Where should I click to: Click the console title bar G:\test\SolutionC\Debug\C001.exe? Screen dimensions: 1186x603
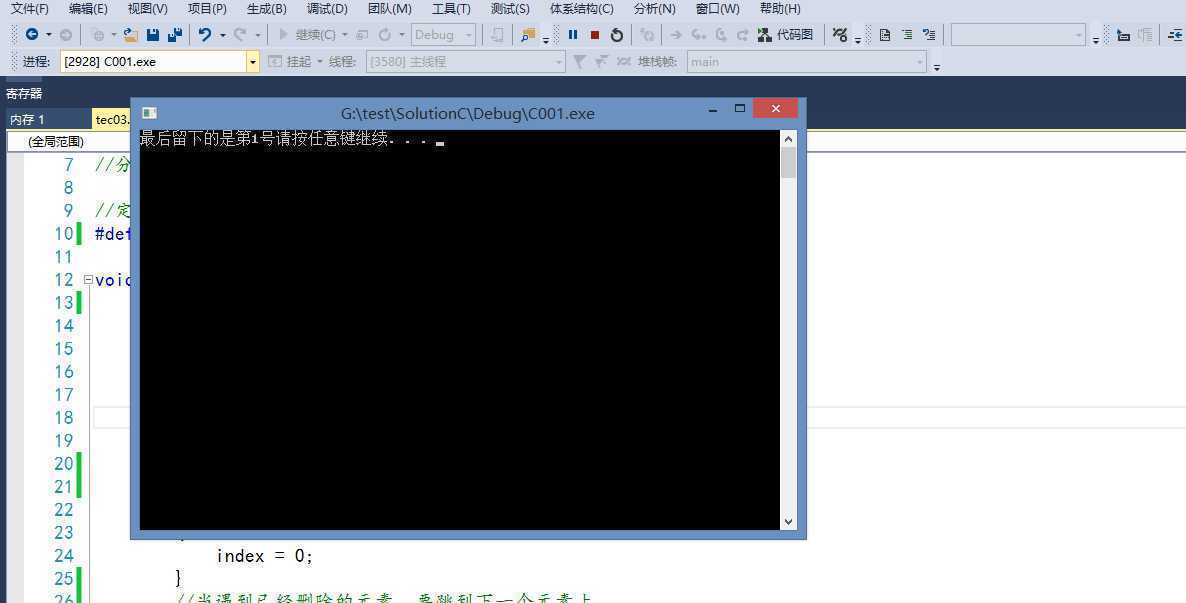point(467,113)
